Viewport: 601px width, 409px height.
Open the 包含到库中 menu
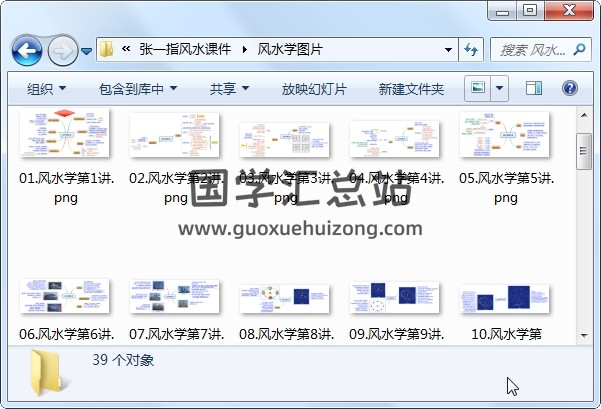pos(134,89)
